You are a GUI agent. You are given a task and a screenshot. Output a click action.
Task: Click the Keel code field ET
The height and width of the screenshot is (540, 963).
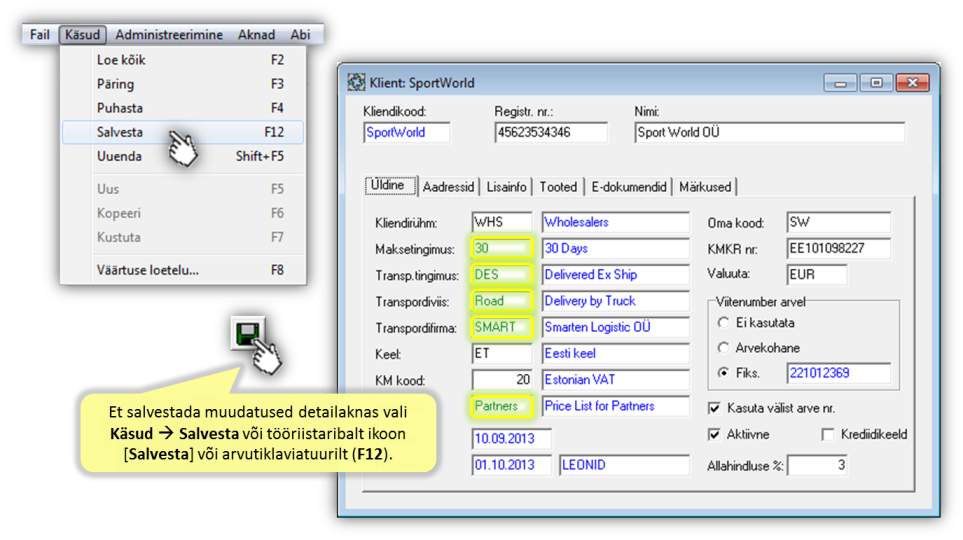click(502, 354)
